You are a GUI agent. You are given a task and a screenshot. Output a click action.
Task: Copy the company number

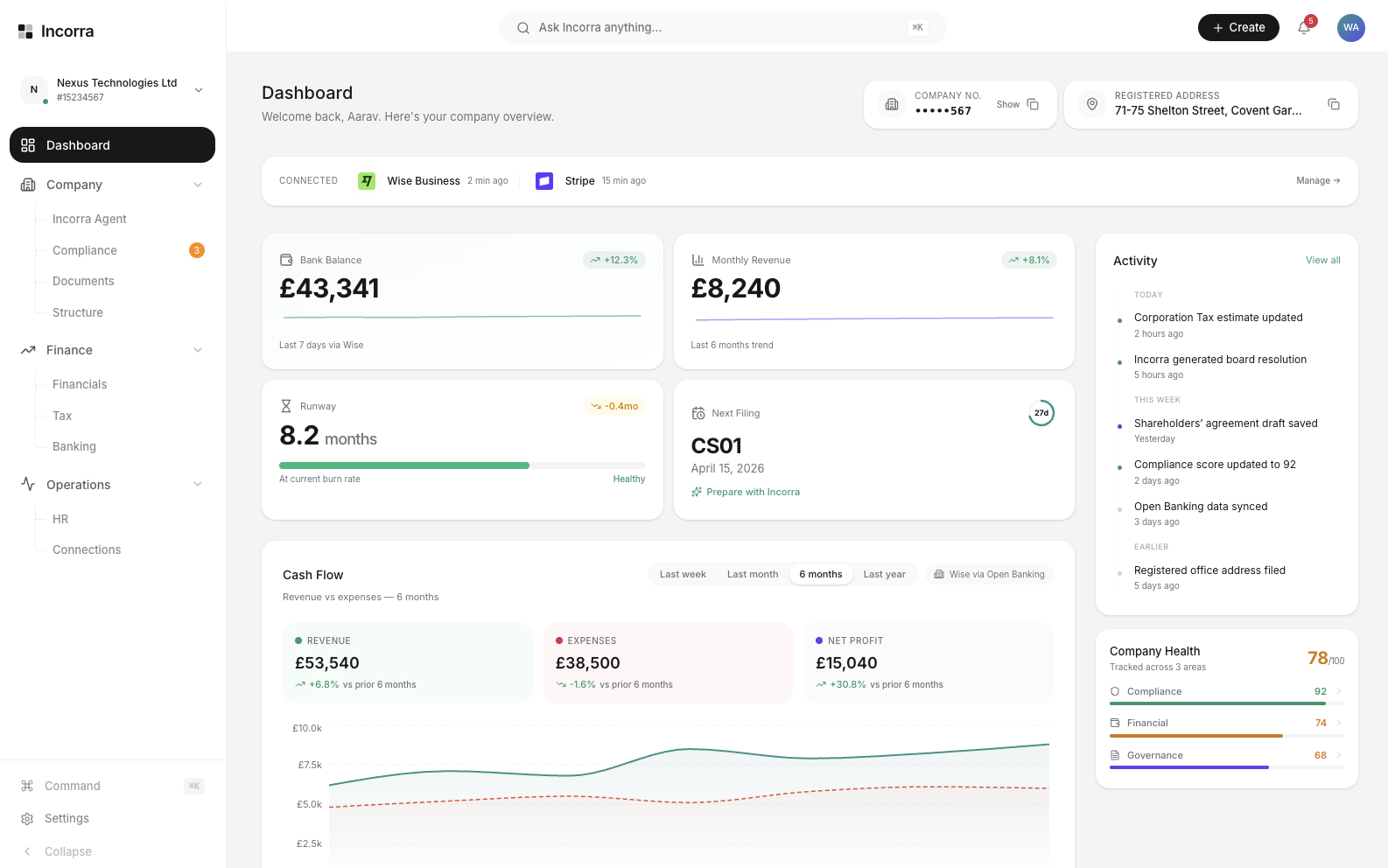pos(1033,104)
